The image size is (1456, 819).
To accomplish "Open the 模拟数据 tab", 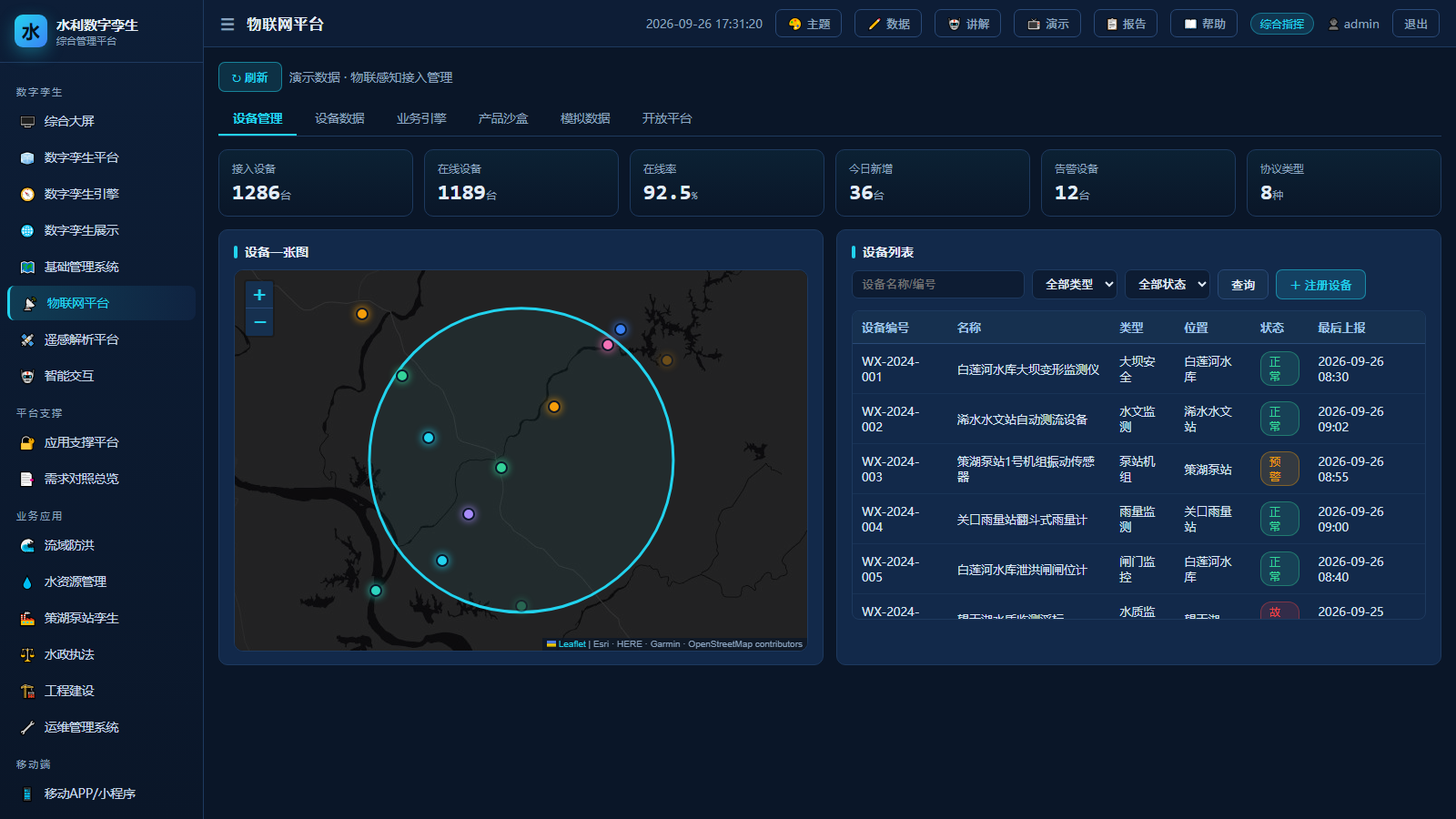I will point(585,118).
